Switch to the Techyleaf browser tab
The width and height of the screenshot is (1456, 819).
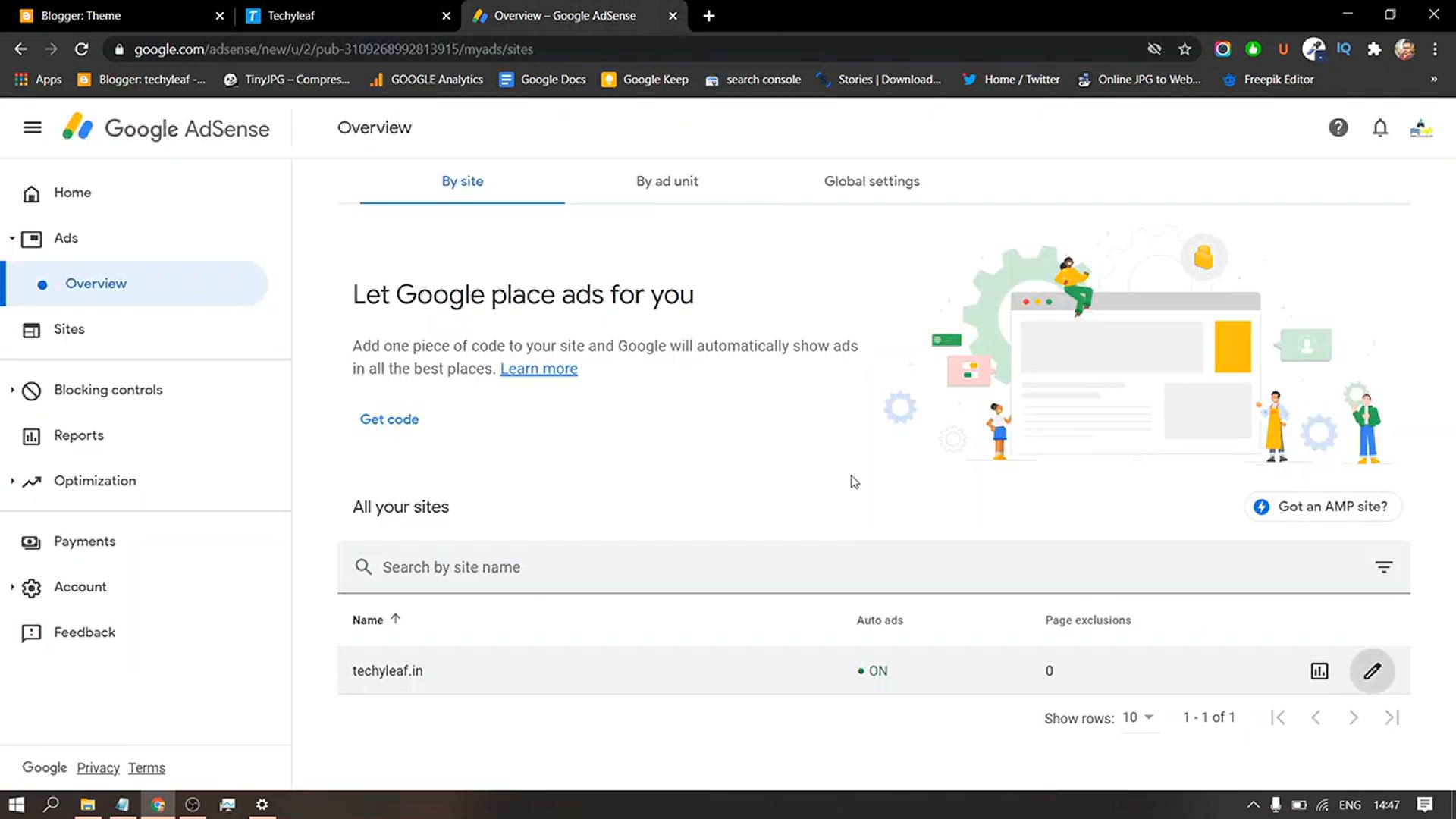341,16
